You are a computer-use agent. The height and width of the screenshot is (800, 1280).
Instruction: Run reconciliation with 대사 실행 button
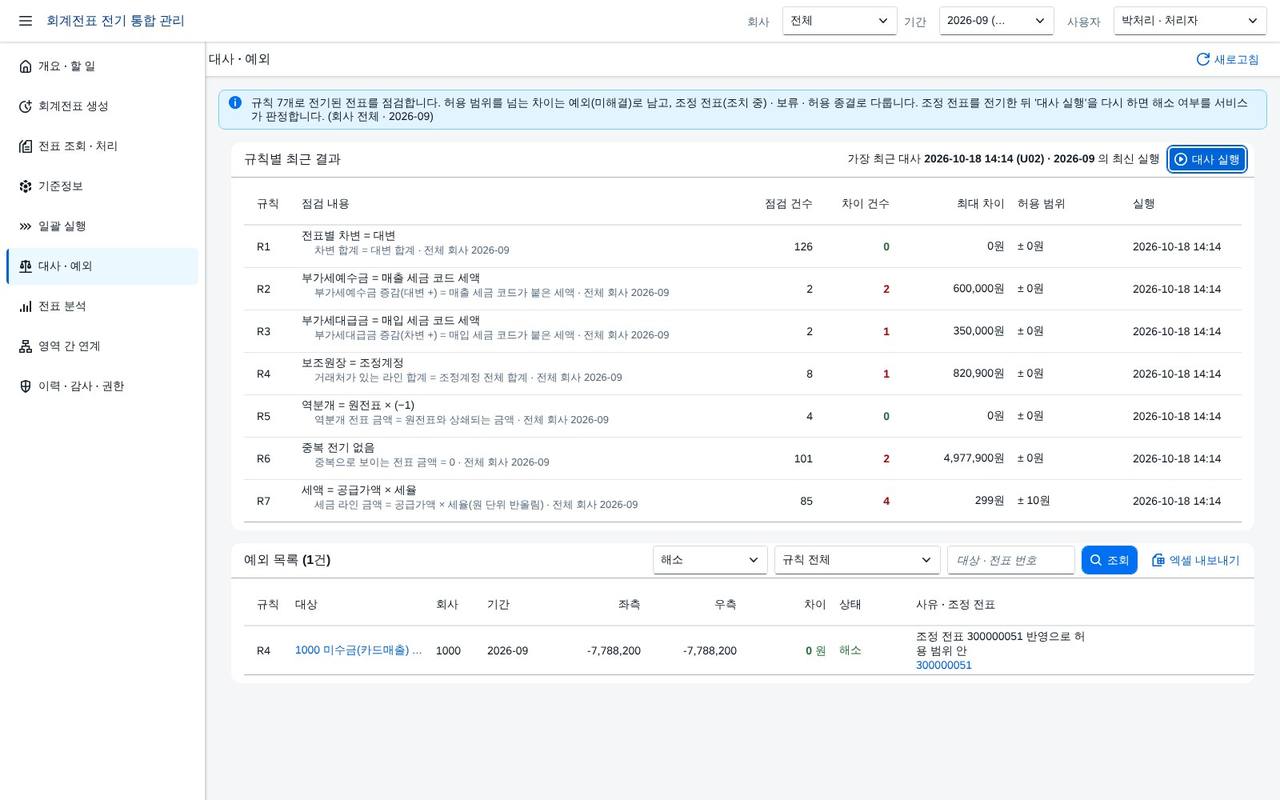coord(1207,159)
